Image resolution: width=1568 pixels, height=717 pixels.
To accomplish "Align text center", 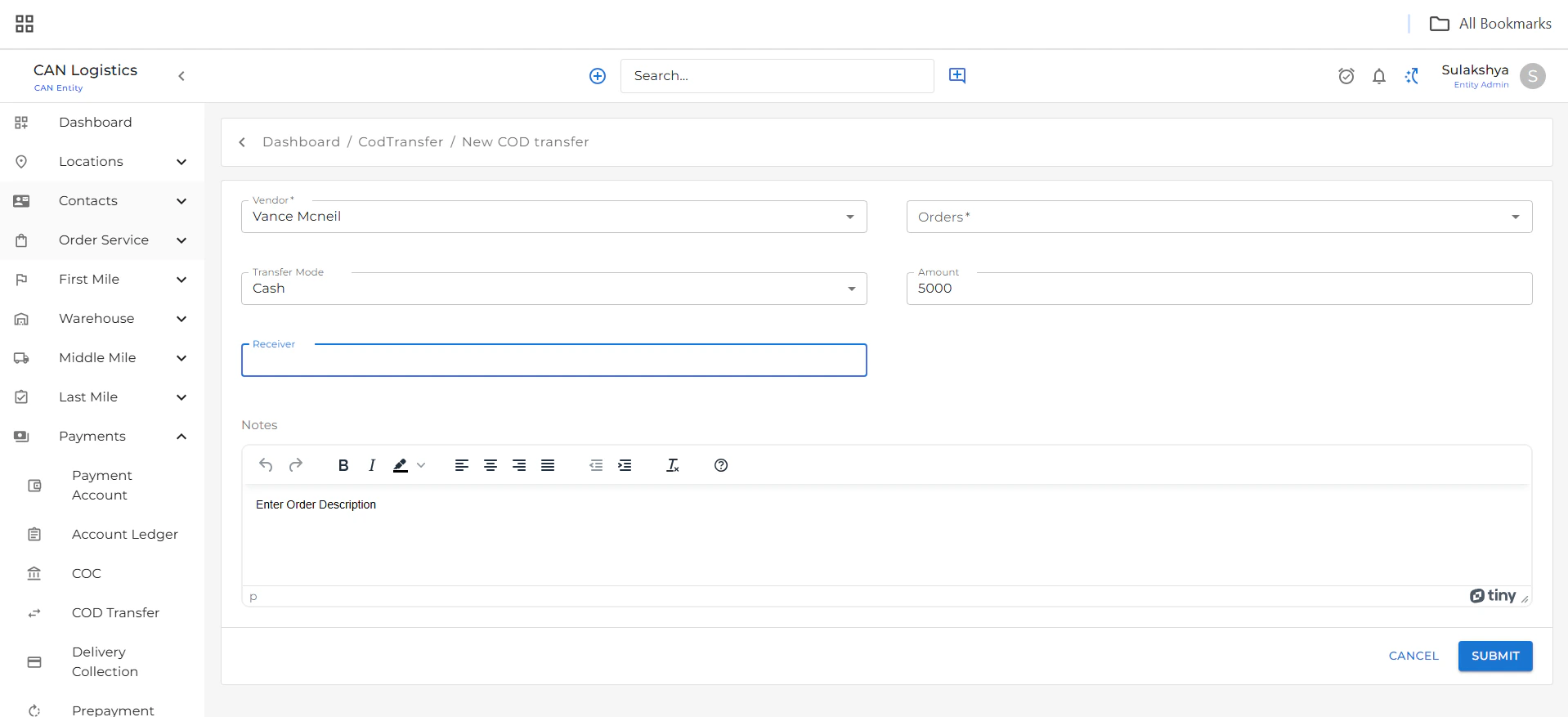I will point(491,465).
